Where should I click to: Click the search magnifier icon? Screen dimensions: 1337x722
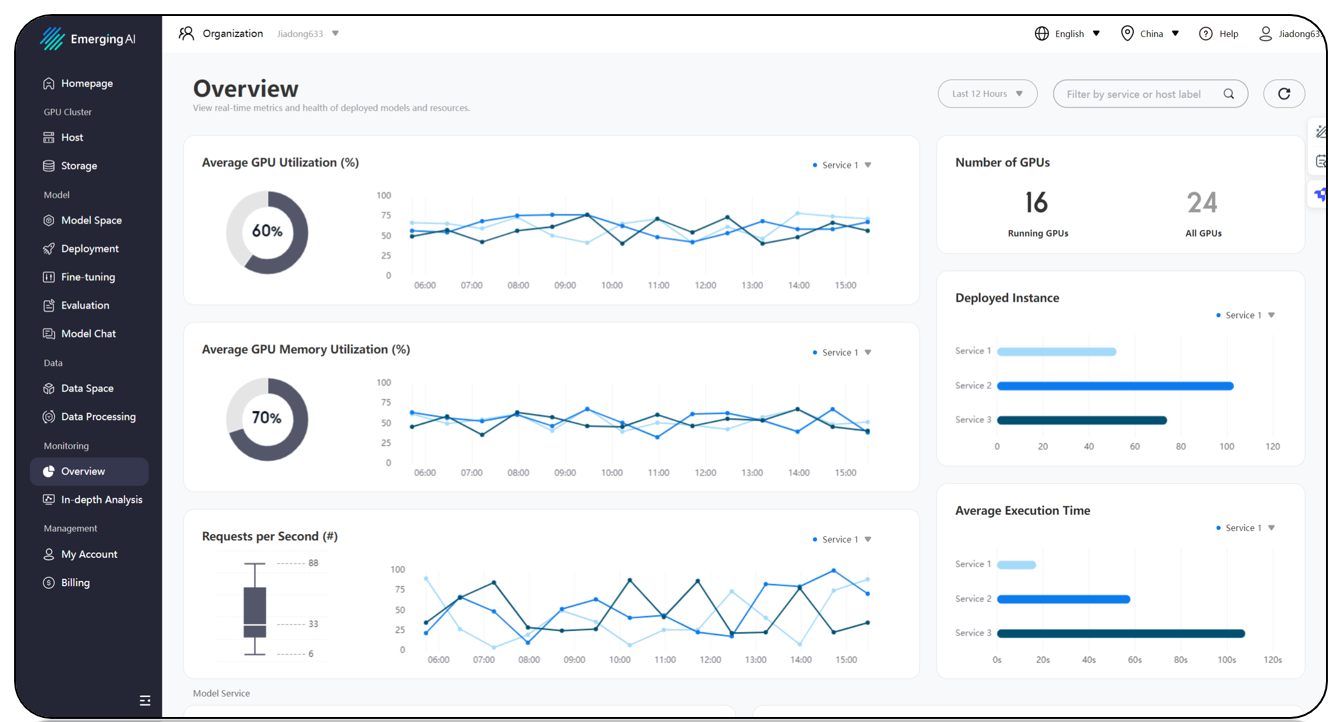1229,94
